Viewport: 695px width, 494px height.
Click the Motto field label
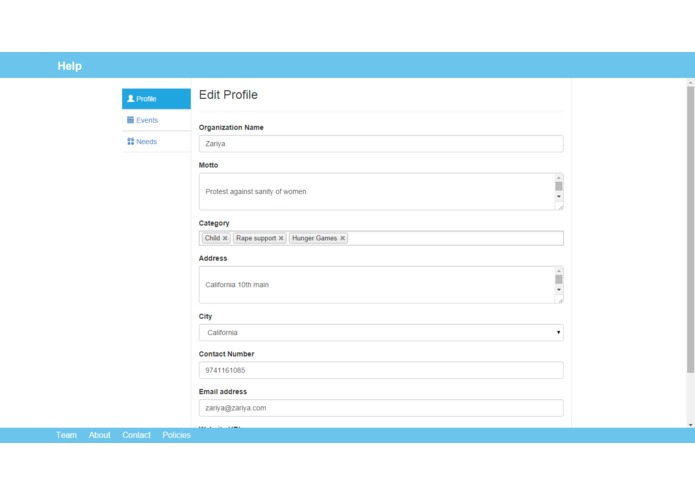(208, 165)
